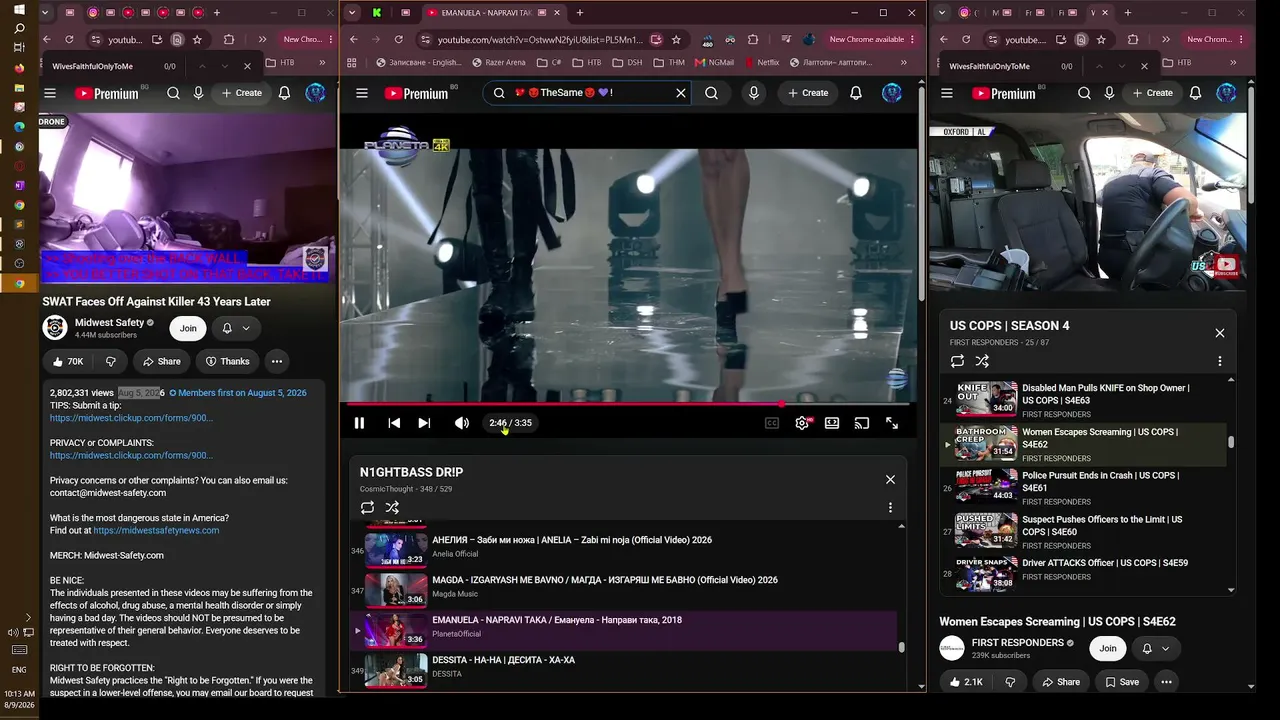Open Create menu in center YouTube window

(x=808, y=93)
